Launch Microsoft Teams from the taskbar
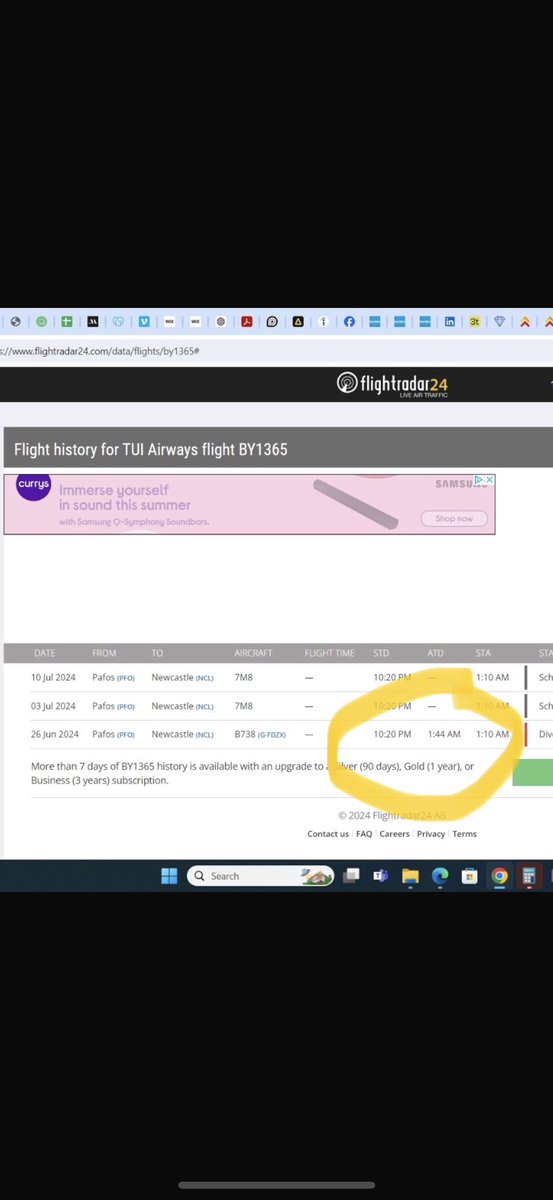 point(381,876)
